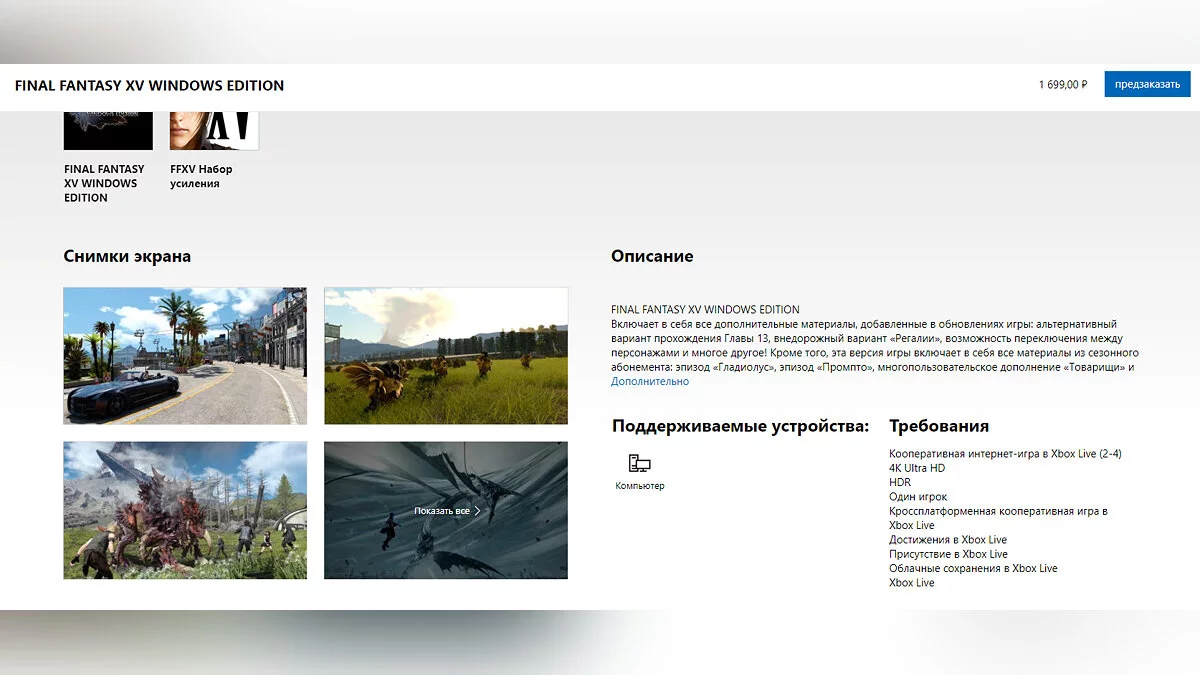Click the Поддерживаемые устройства heading

point(741,426)
